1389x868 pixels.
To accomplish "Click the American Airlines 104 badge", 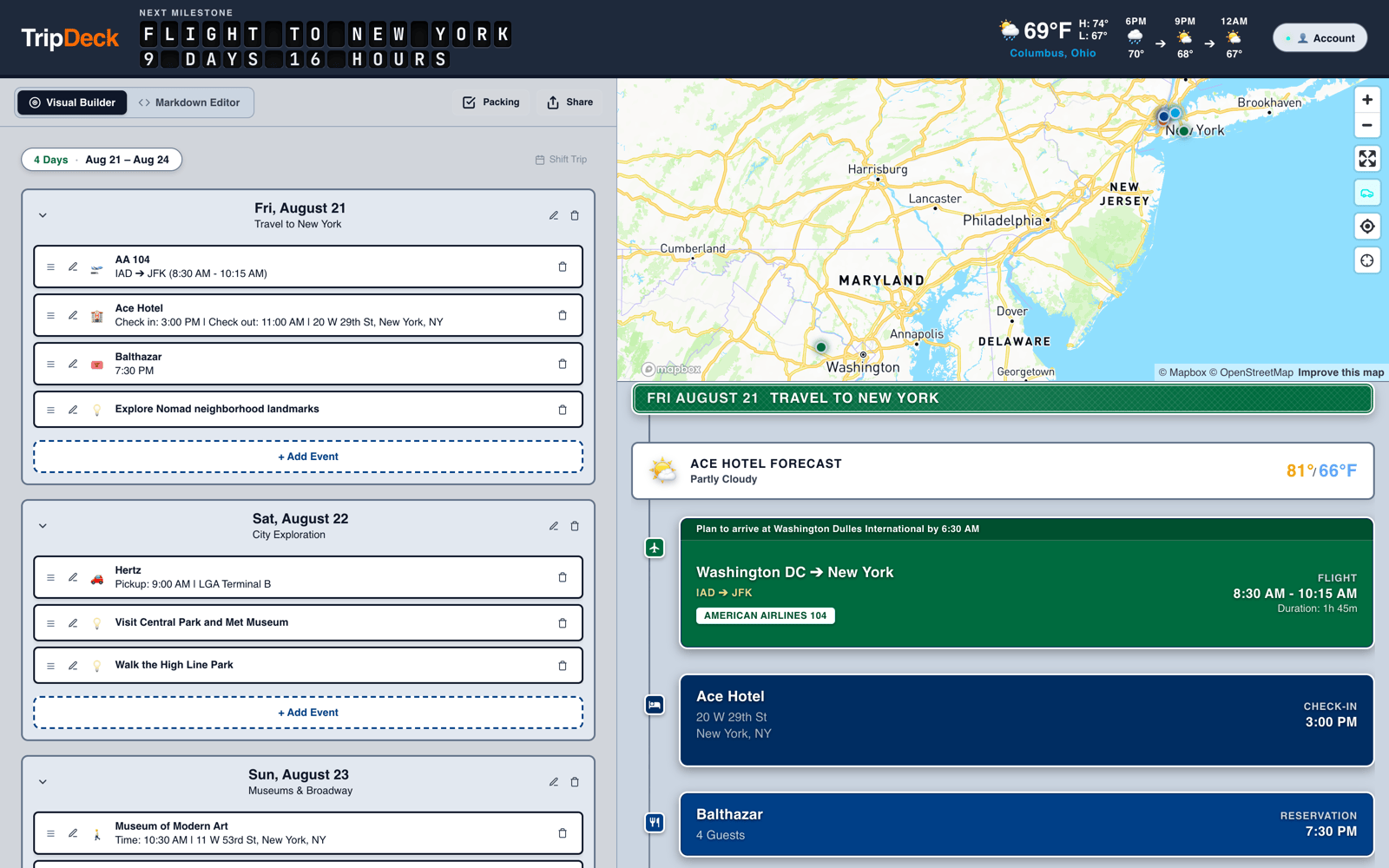I will [765, 615].
